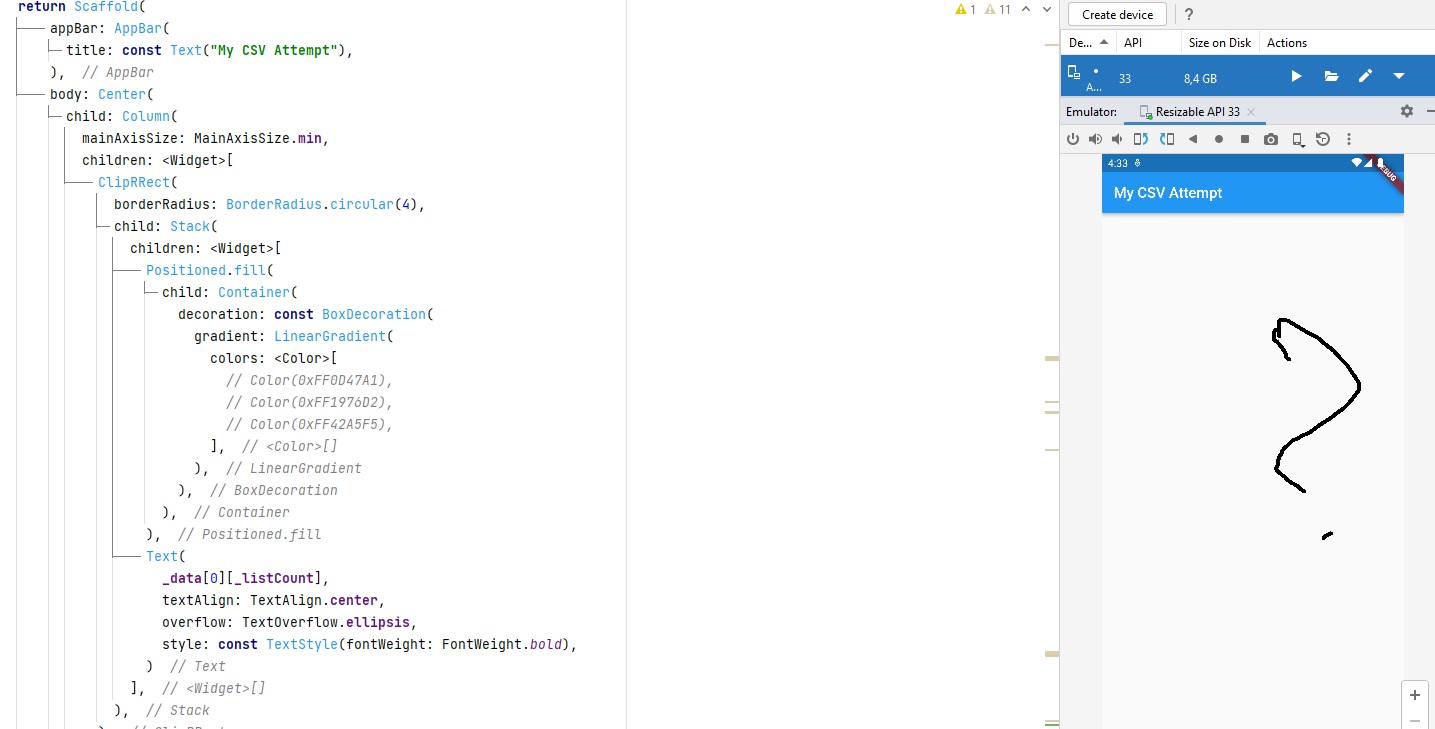Click the Center widget in code
Viewport: 1435px width, 729px height.
click(122, 94)
